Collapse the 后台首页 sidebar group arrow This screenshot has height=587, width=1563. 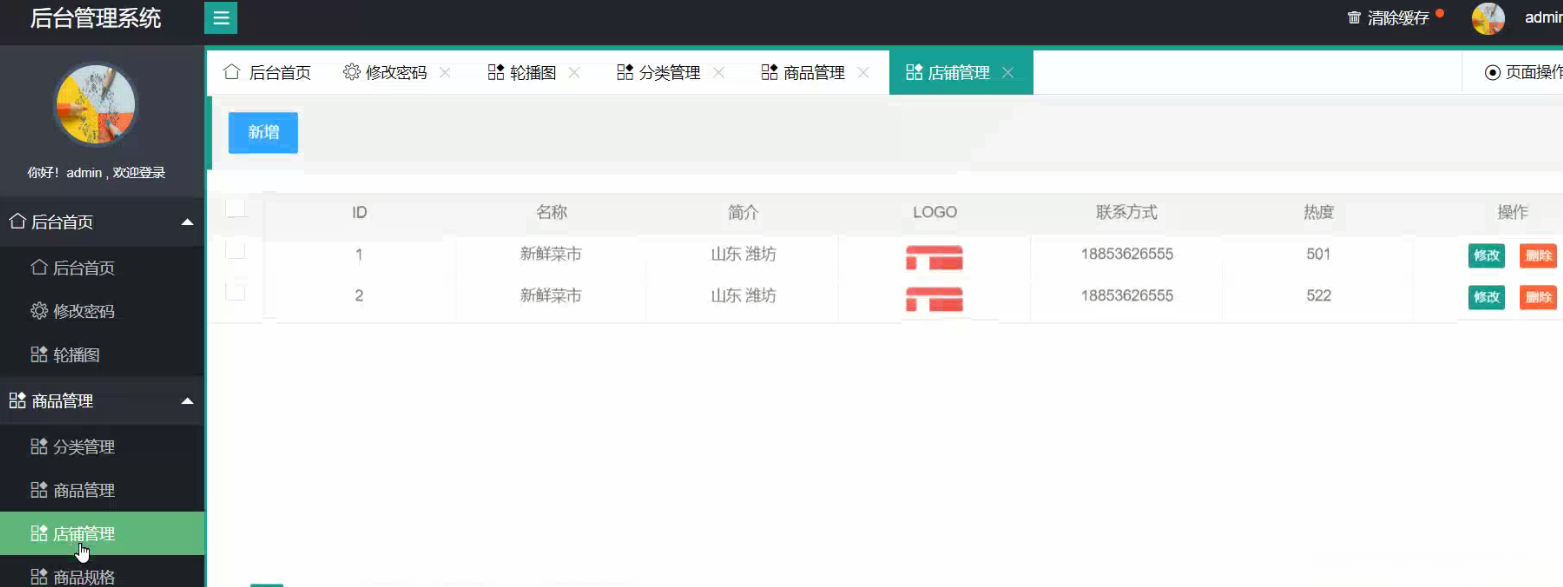pos(187,221)
